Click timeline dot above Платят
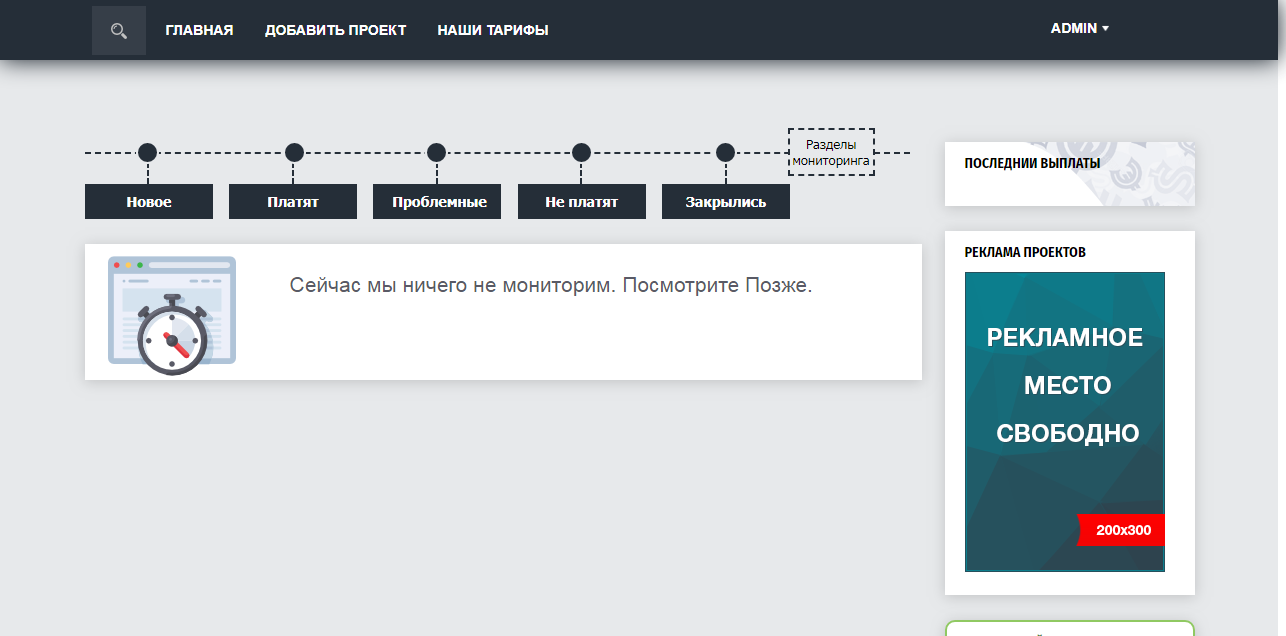 [x=294, y=153]
